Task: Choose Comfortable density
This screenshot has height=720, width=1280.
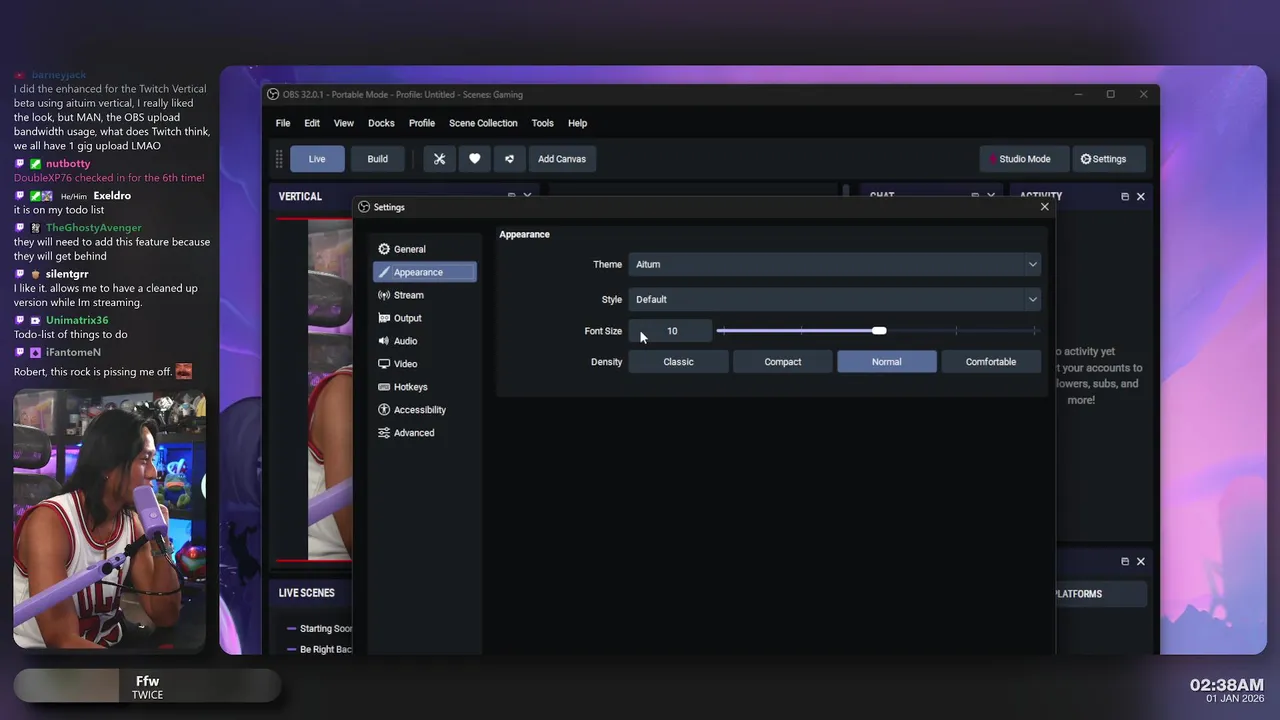Action: [x=991, y=362]
